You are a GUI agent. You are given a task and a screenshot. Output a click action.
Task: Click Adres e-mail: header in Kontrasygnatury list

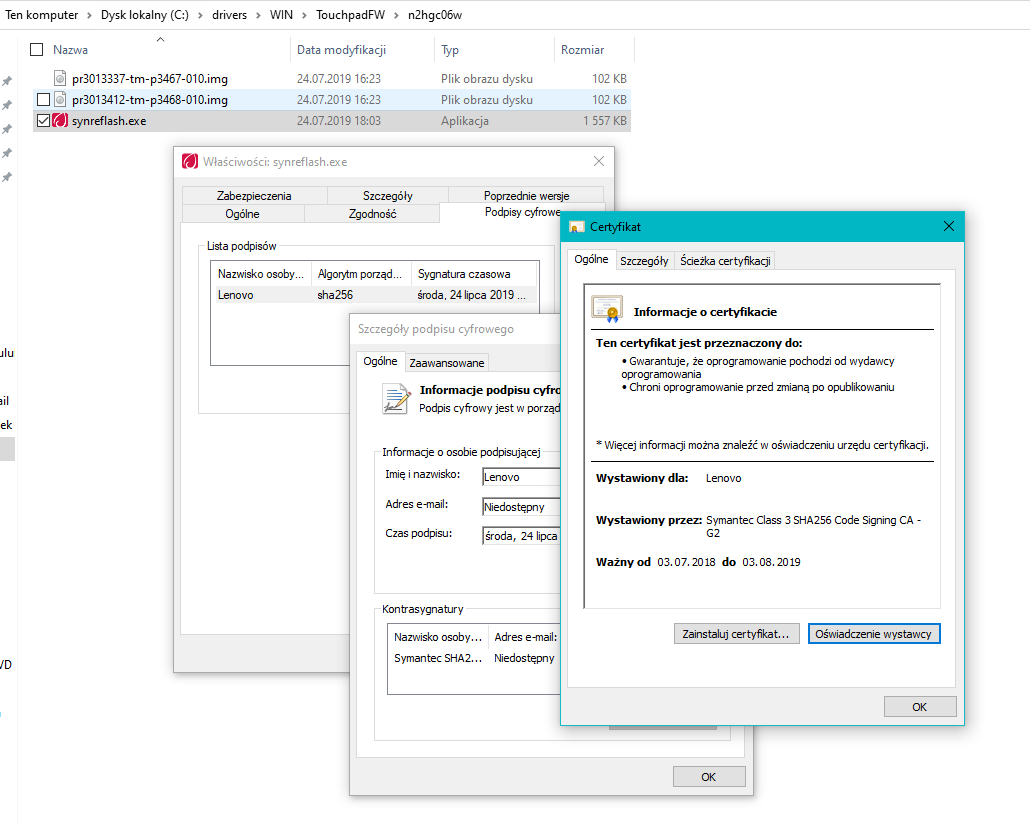526,637
